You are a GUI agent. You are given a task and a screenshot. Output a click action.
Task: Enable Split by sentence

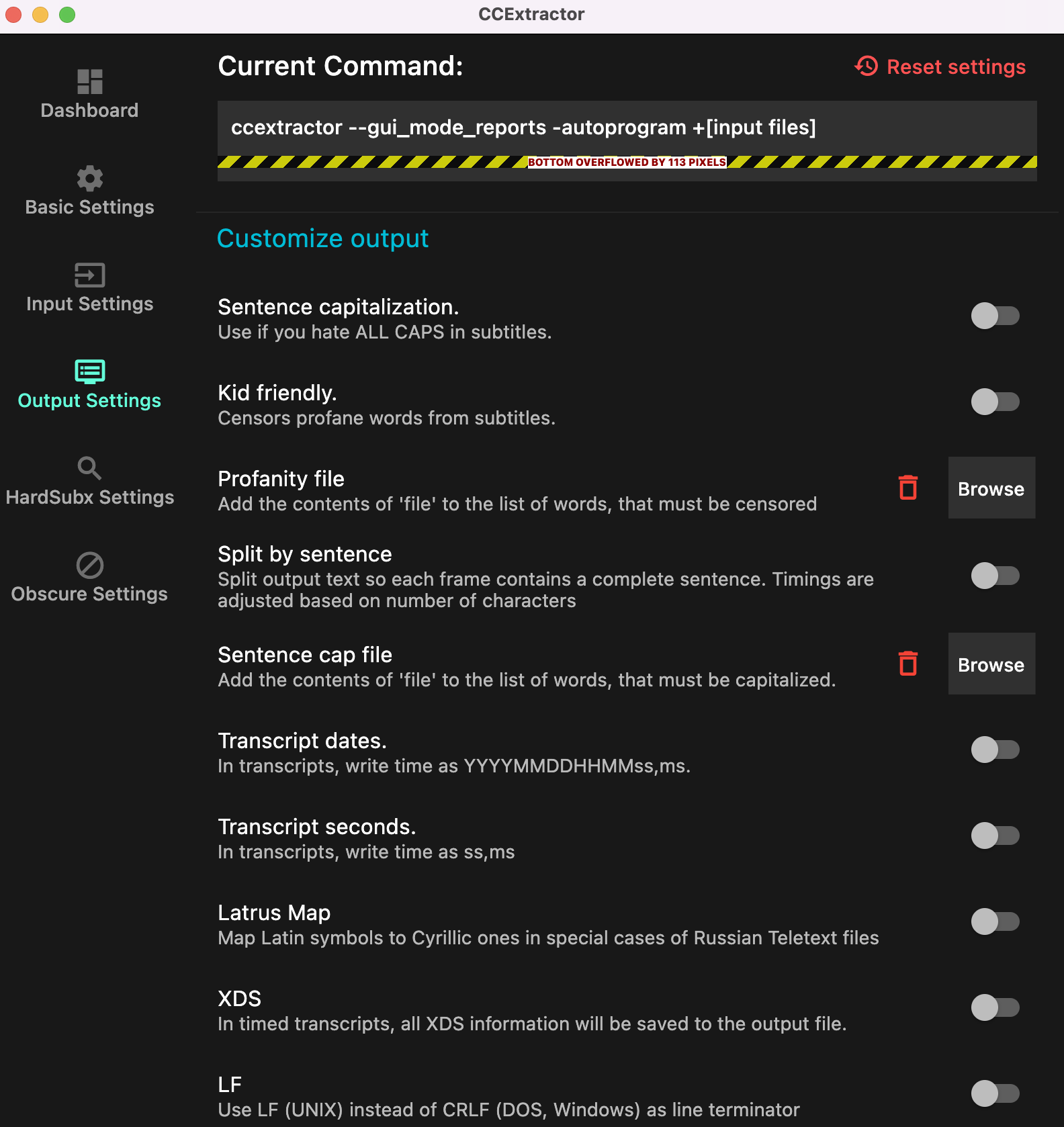pyautogui.click(x=995, y=576)
